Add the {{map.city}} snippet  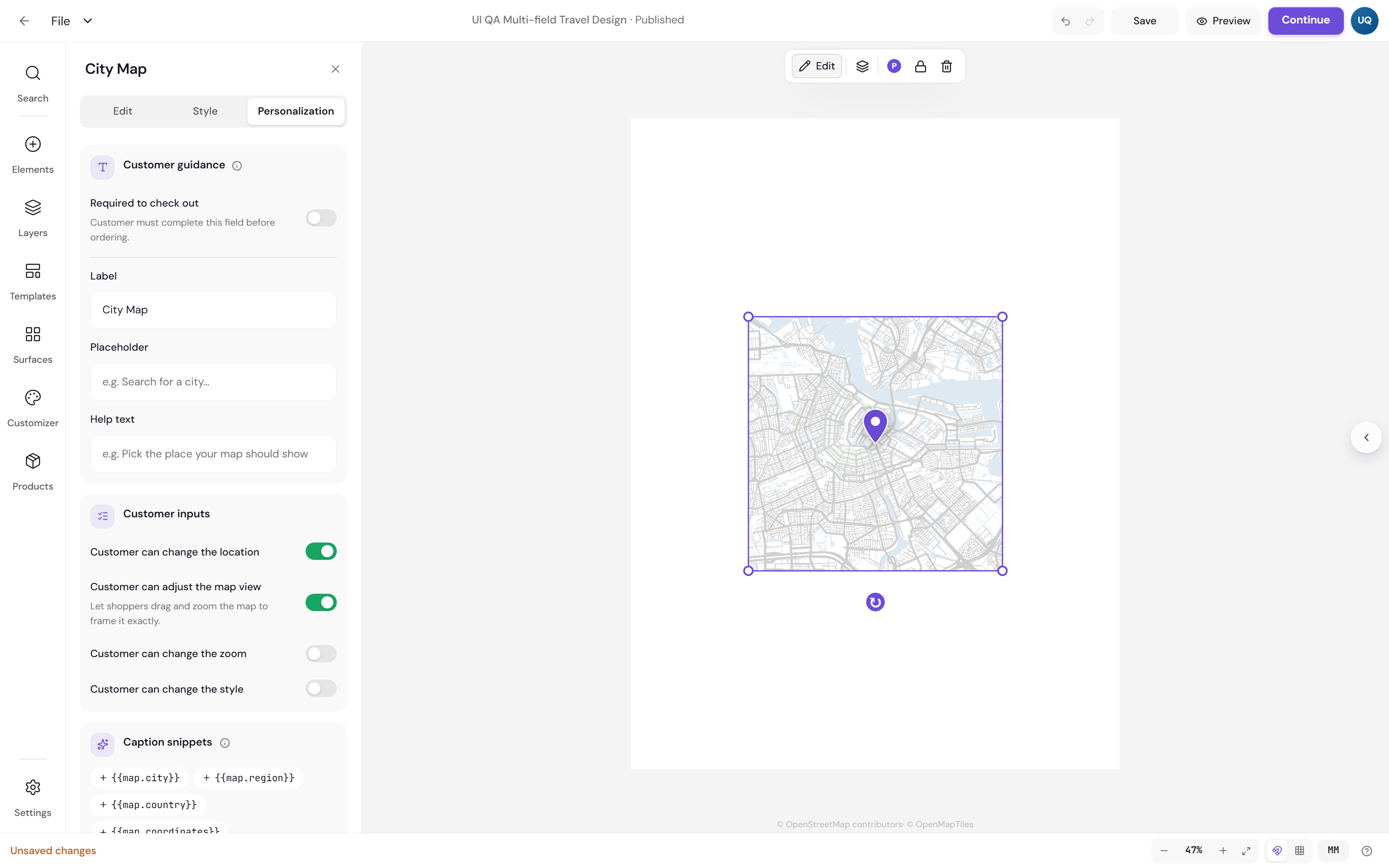(x=139, y=778)
